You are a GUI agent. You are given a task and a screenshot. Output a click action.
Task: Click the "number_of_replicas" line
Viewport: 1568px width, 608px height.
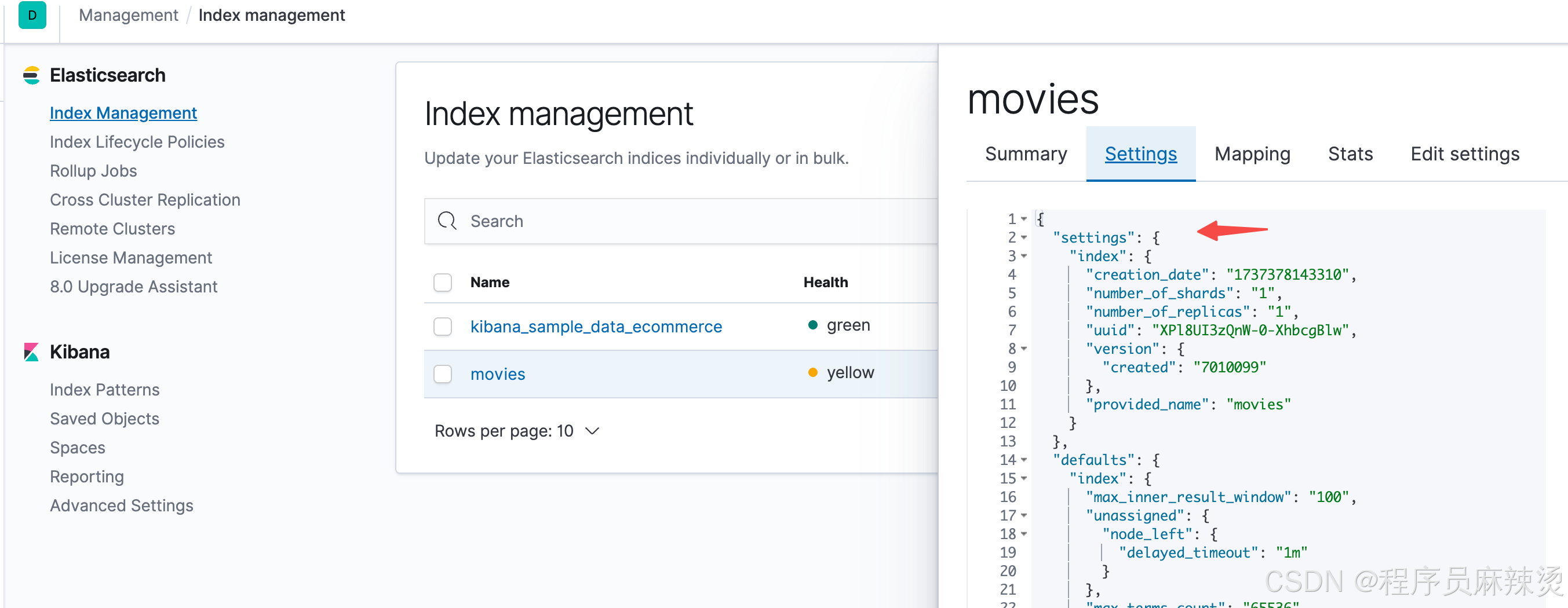pos(1193,312)
